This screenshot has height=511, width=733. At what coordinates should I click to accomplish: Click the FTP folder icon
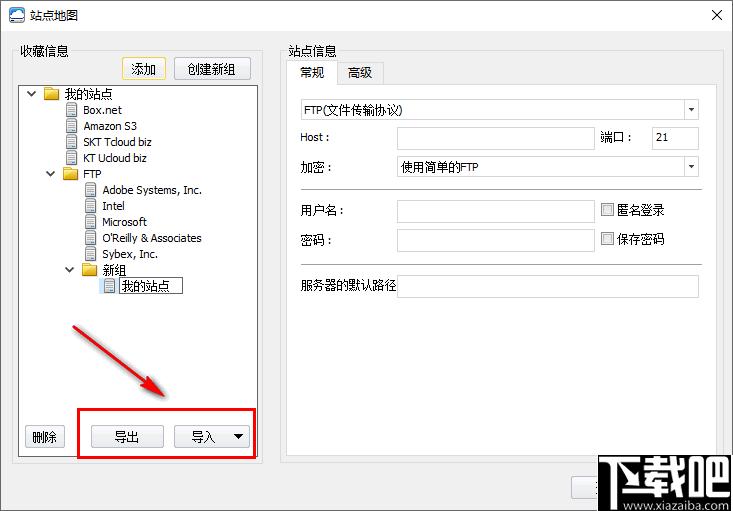coord(71,174)
